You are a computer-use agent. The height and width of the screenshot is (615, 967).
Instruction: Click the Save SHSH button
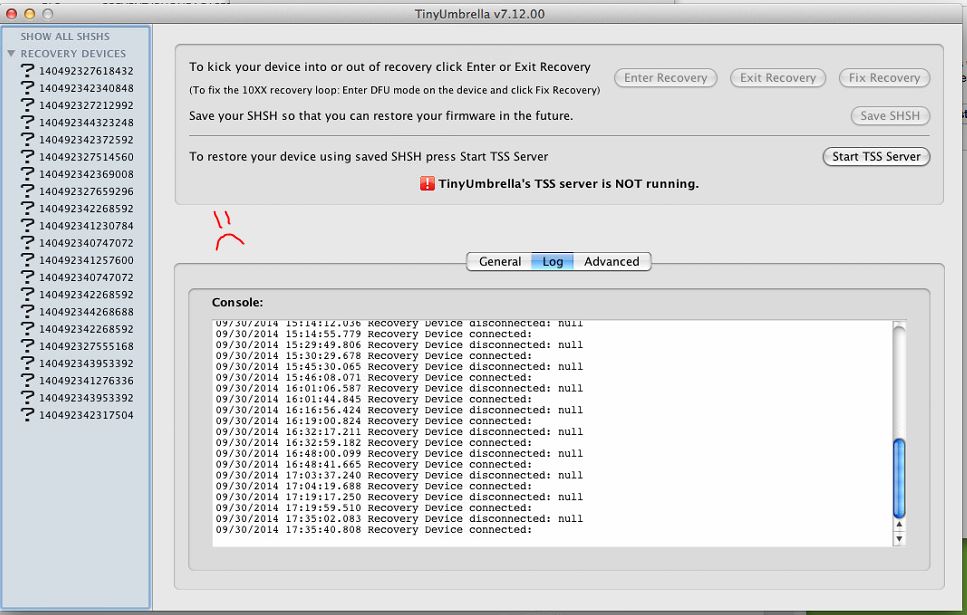pyautogui.click(x=890, y=115)
